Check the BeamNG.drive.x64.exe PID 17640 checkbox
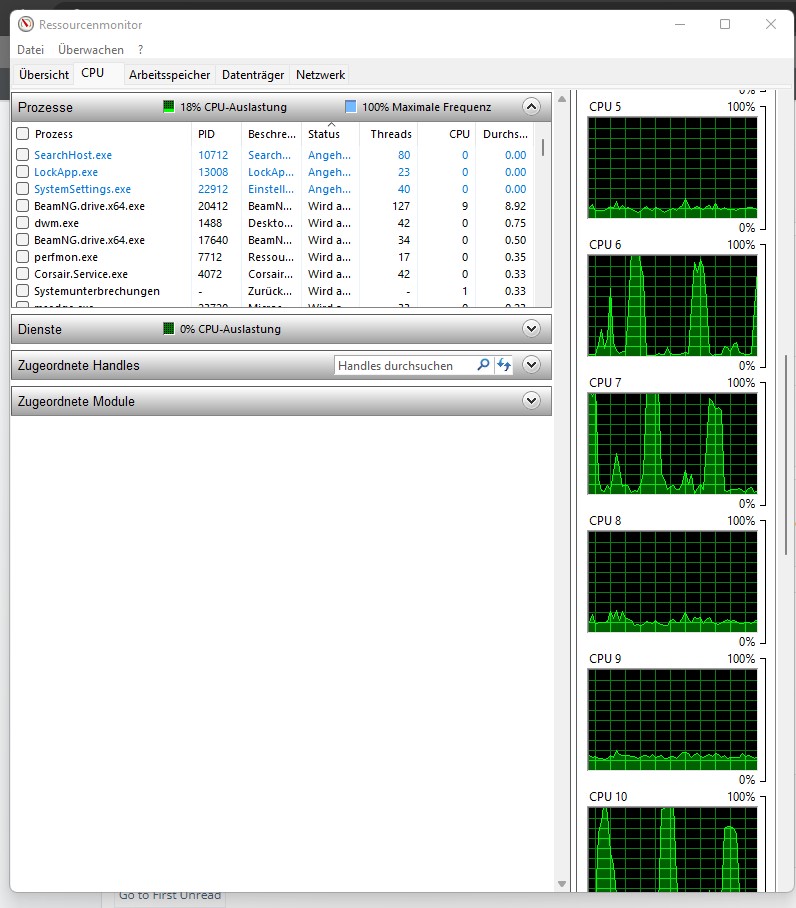 (23, 240)
